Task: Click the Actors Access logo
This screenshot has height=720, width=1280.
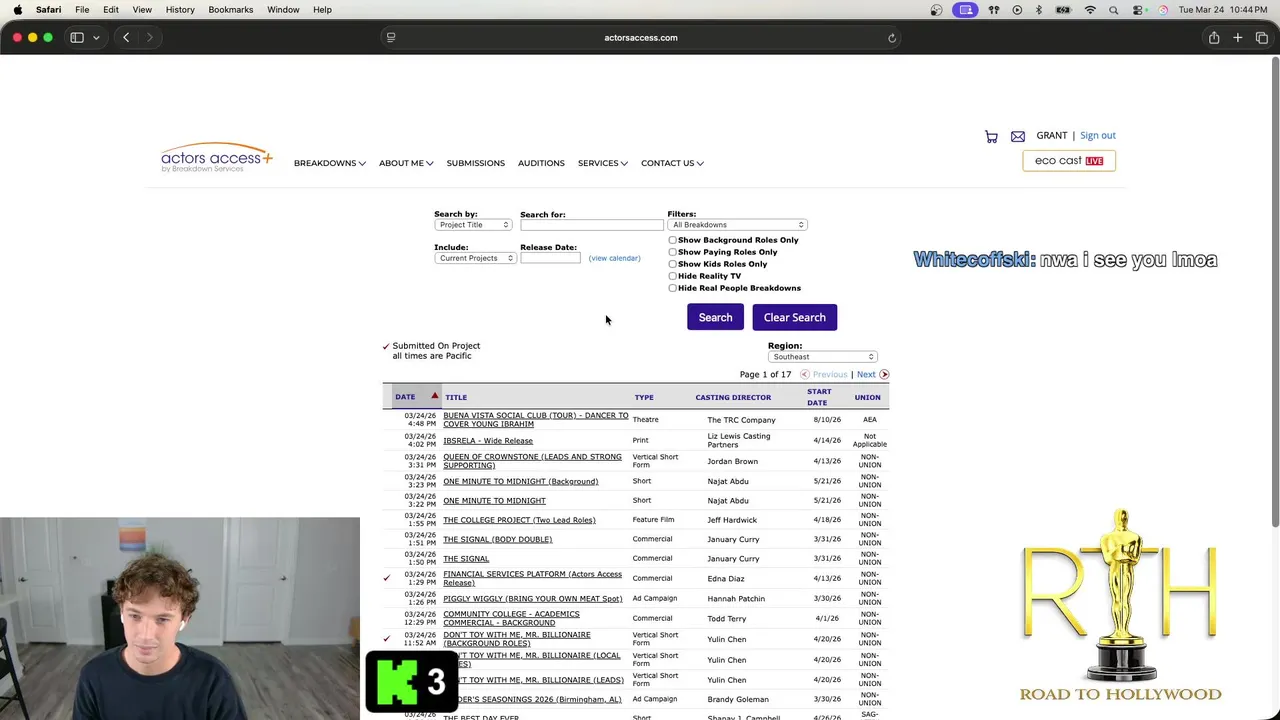Action: click(217, 158)
